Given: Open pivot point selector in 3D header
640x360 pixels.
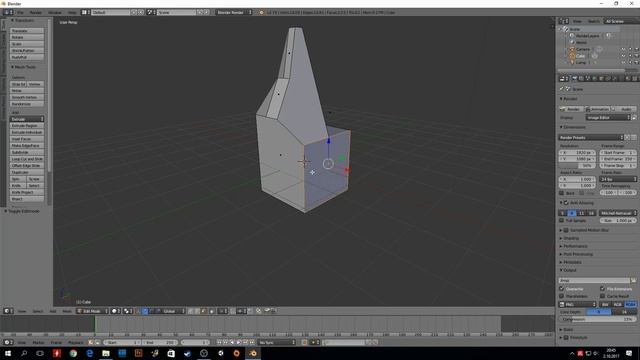Looking at the screenshot, I should tap(128, 311).
